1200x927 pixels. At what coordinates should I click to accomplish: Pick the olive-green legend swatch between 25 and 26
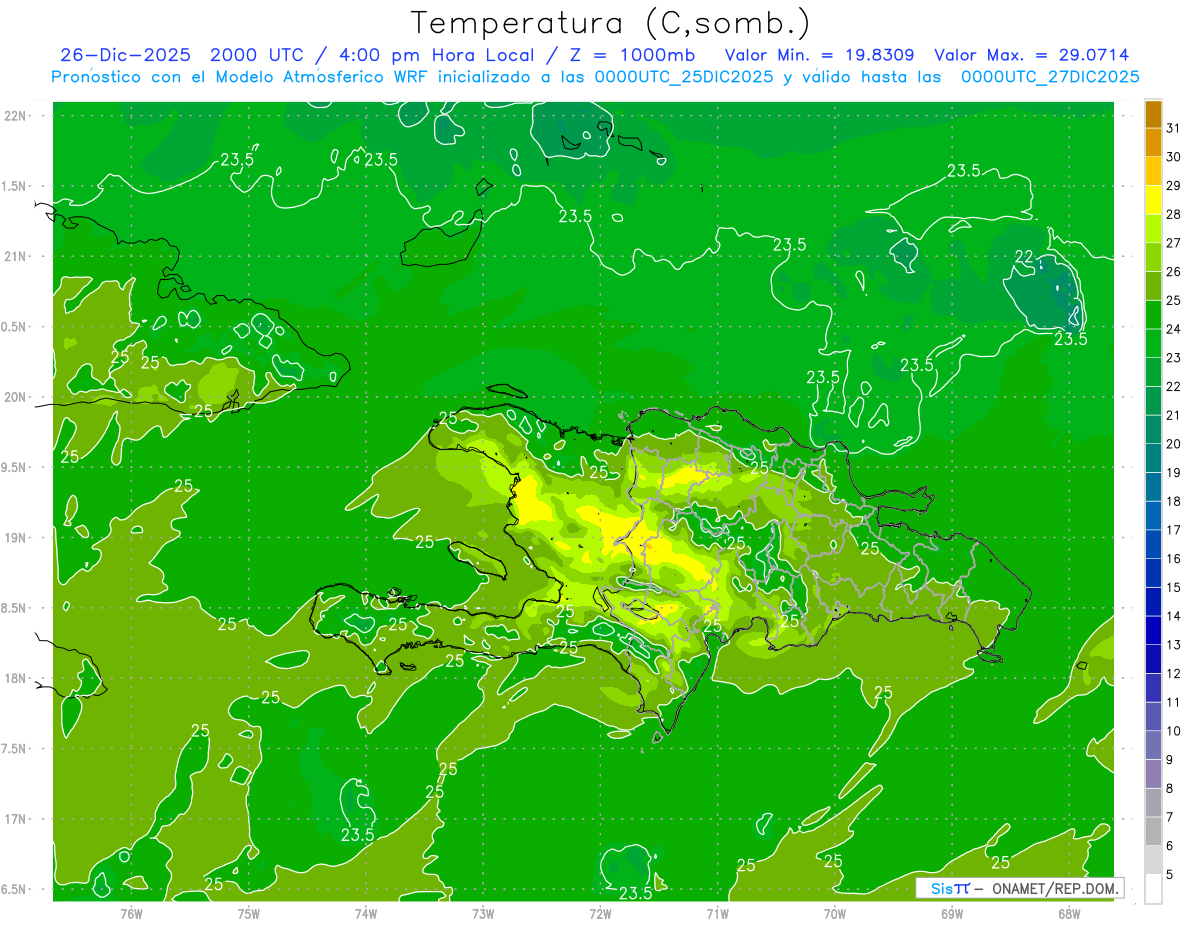[1153, 286]
